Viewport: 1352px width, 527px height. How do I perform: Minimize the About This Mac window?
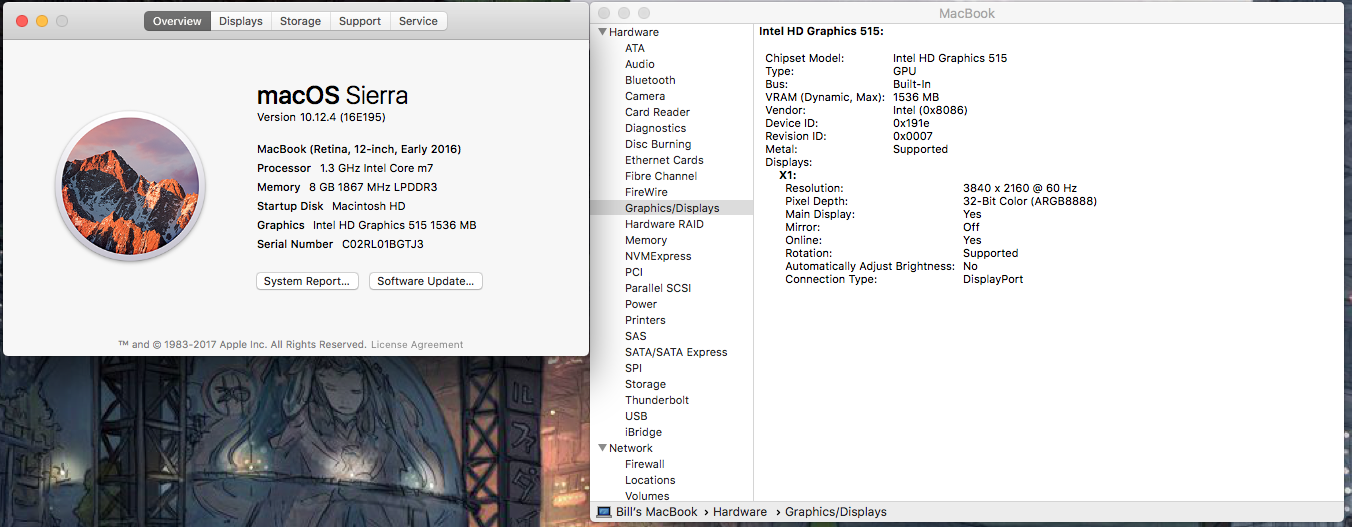tap(41, 21)
